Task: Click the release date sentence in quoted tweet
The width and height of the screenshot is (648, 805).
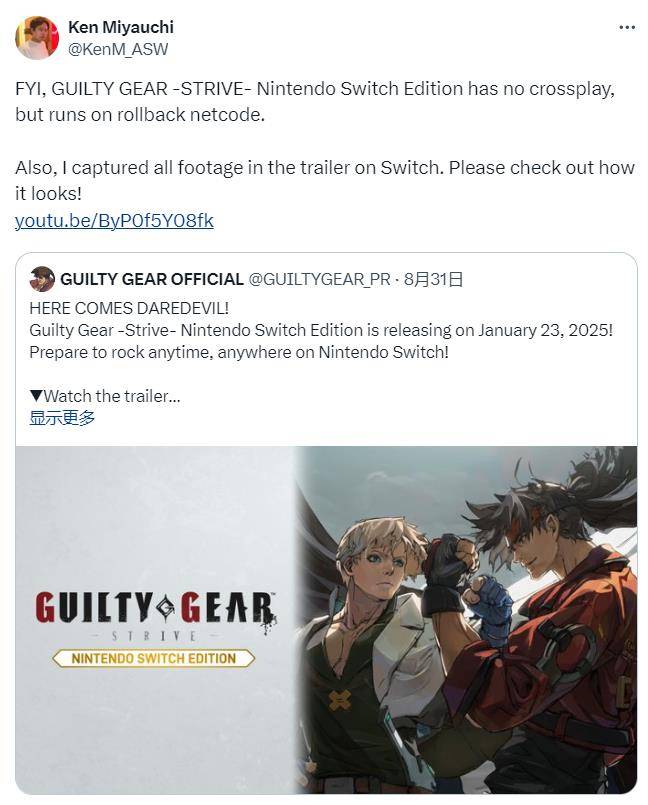Action: tap(321, 330)
